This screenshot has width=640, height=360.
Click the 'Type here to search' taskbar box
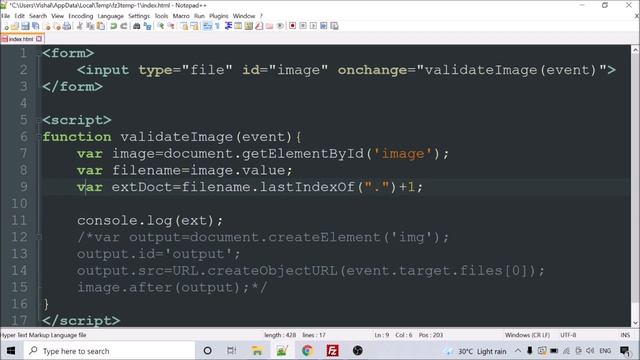109,351
